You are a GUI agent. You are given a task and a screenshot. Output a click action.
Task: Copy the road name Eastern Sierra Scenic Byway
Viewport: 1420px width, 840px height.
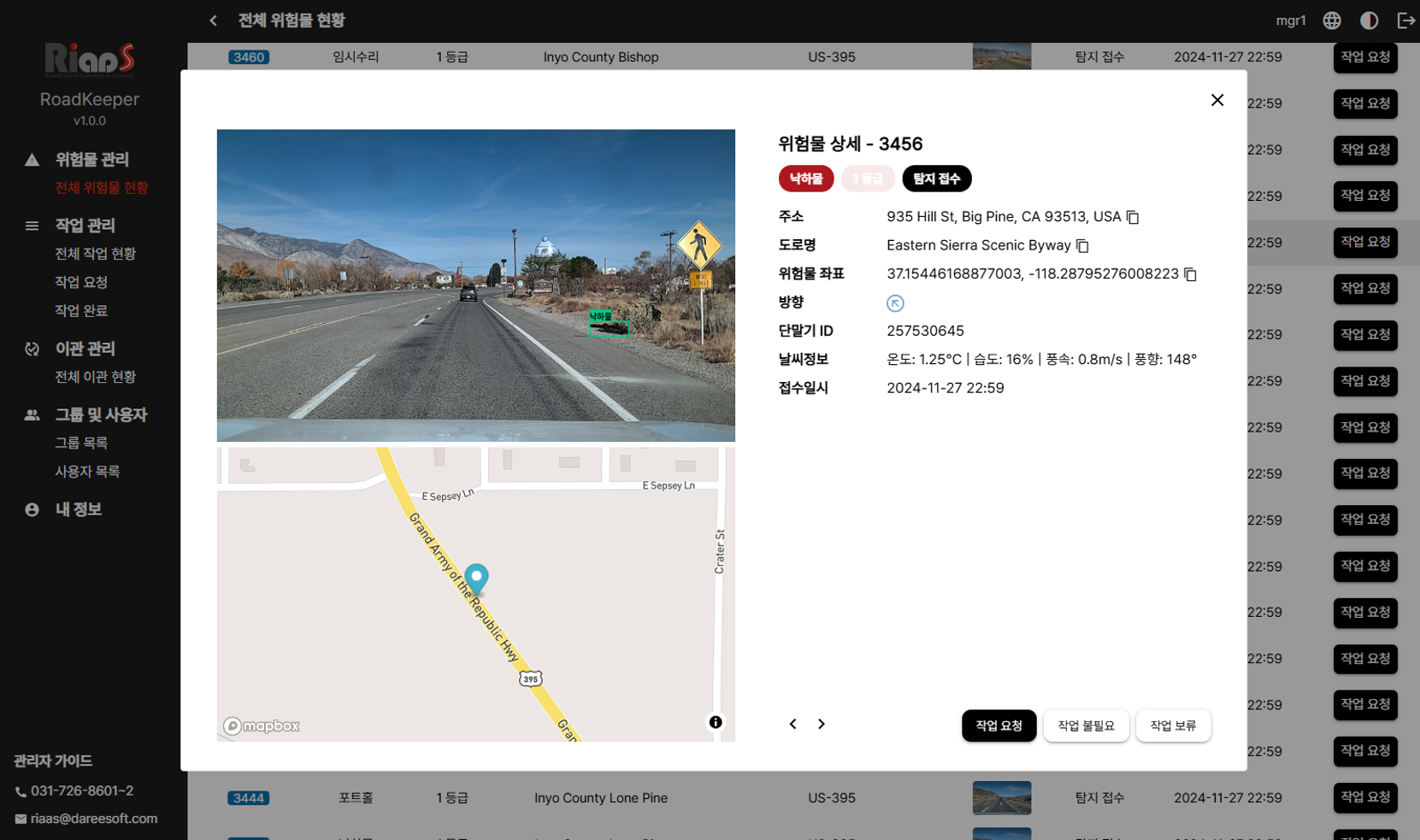(x=1082, y=246)
